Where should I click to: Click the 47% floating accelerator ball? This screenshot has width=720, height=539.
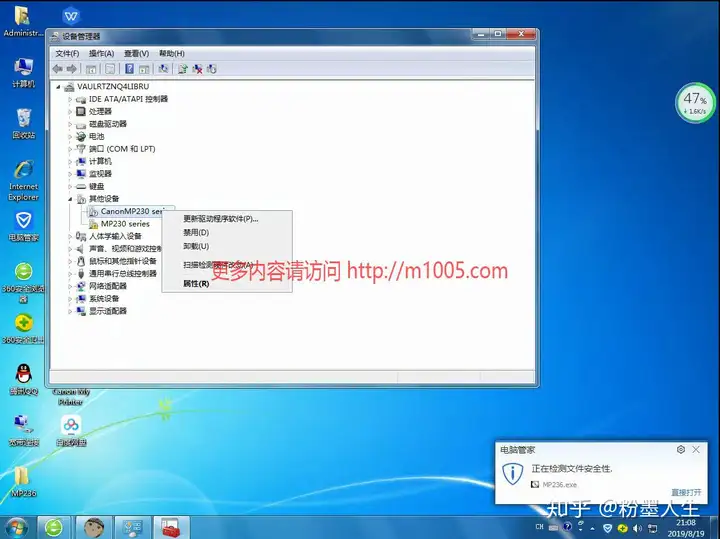point(695,103)
